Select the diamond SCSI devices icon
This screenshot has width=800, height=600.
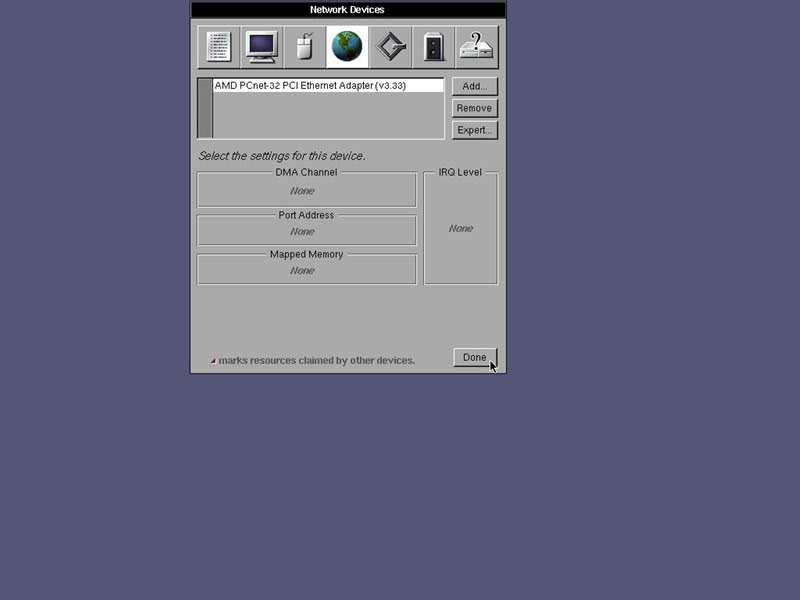pyautogui.click(x=390, y=47)
